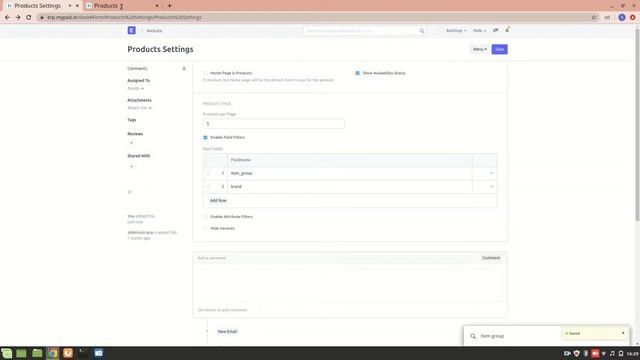The width and height of the screenshot is (640, 360).
Task: Open the ERPNext home logo
Action: click(131, 30)
